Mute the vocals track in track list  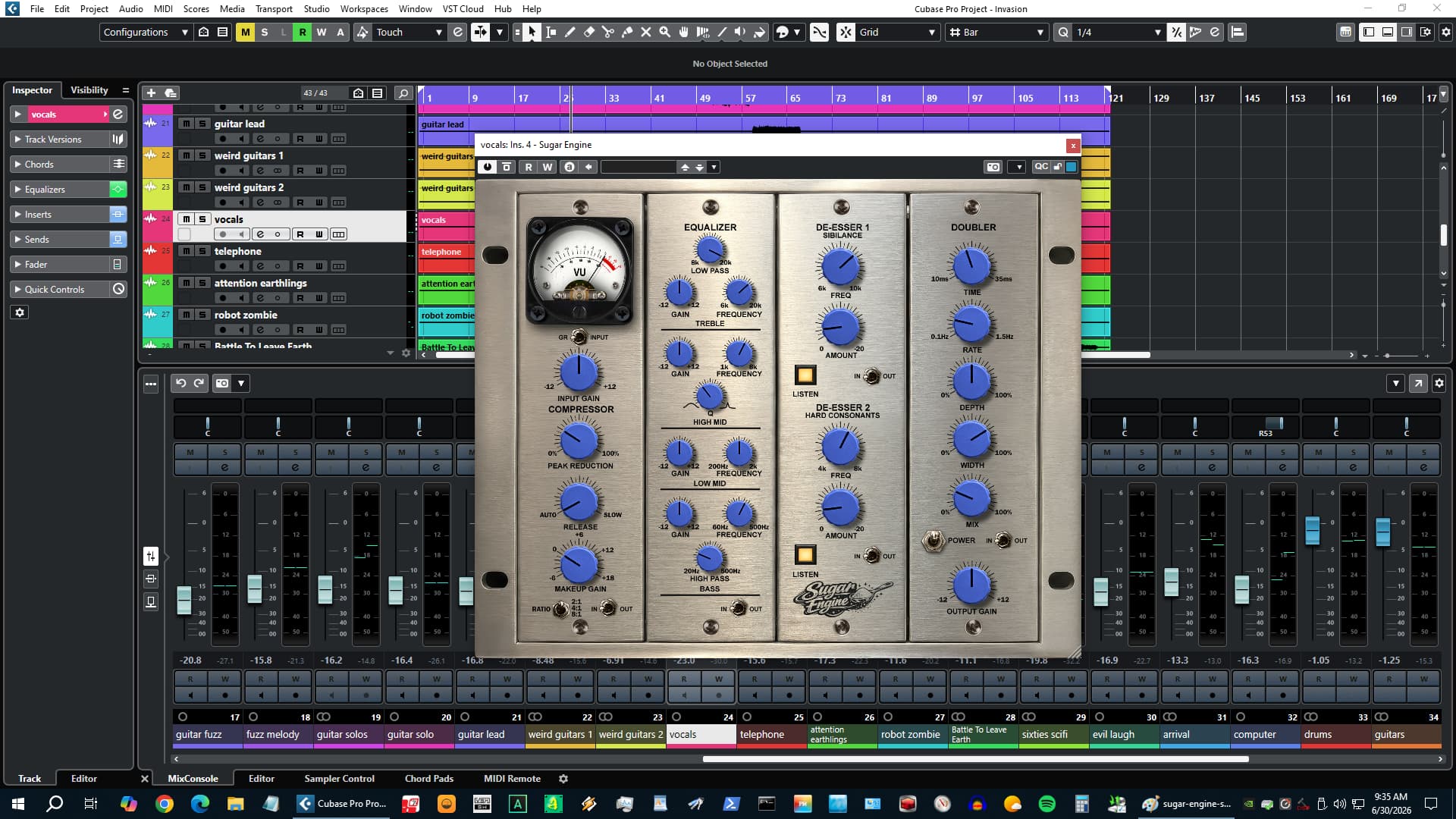tap(186, 218)
